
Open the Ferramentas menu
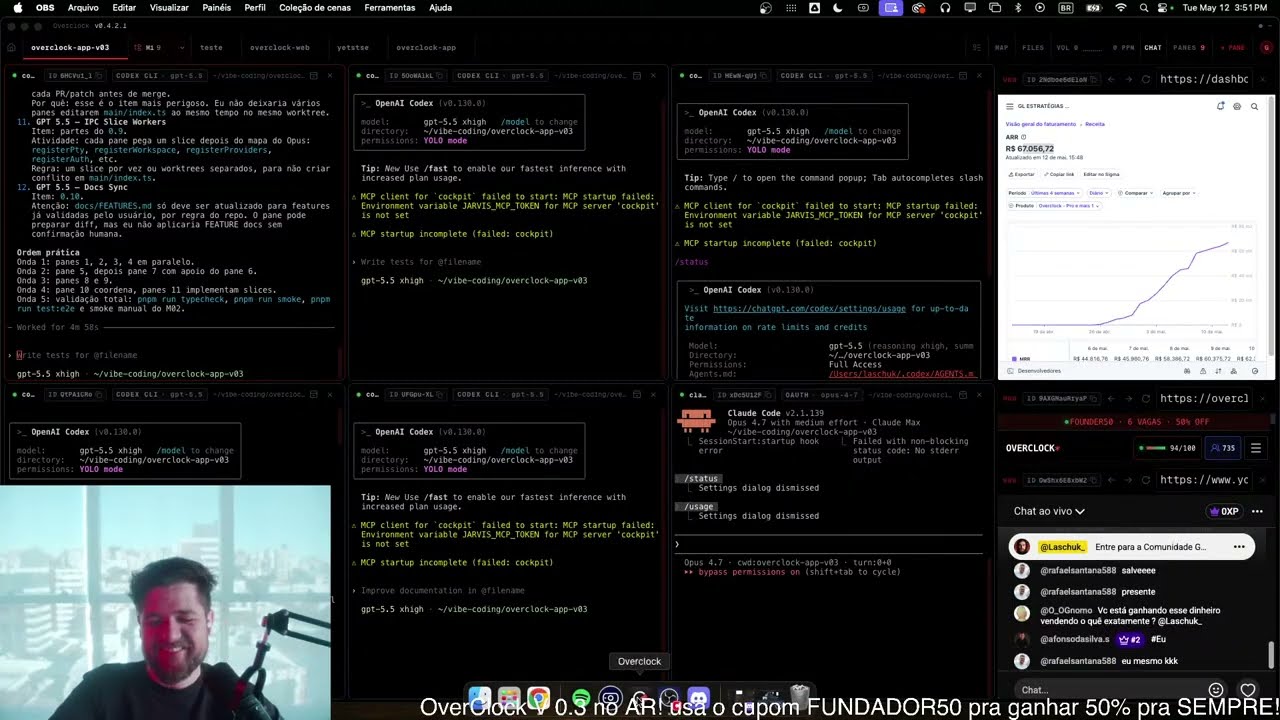389,7
